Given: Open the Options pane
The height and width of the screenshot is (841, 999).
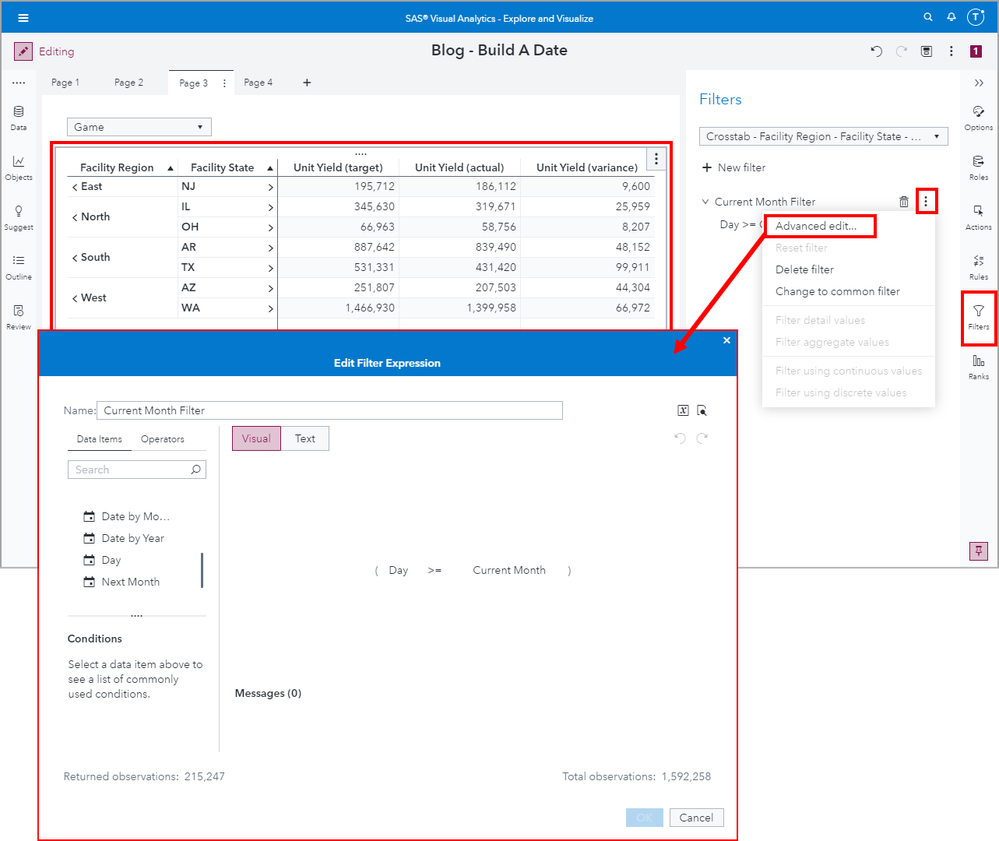Looking at the screenshot, I should click(979, 118).
